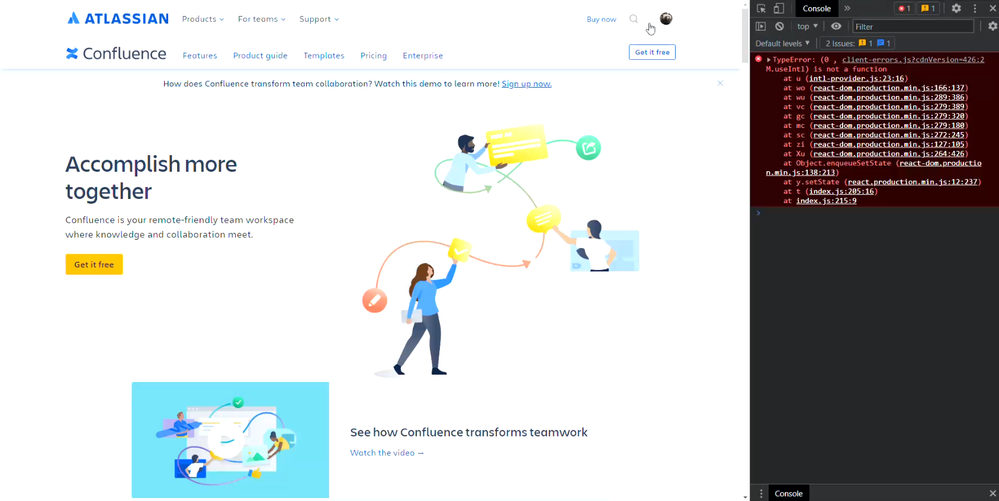Click the Confluence logo
999x501 pixels.
pyautogui.click(x=116, y=54)
